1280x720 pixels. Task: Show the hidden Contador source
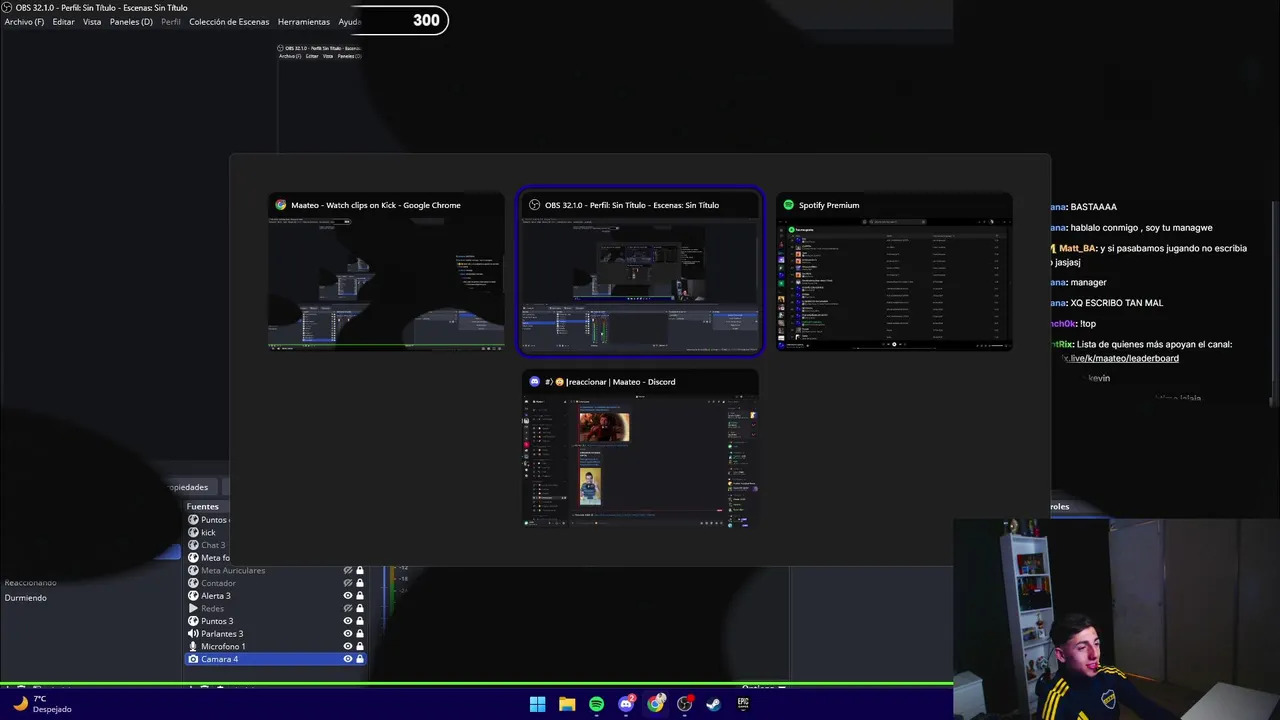coord(348,583)
